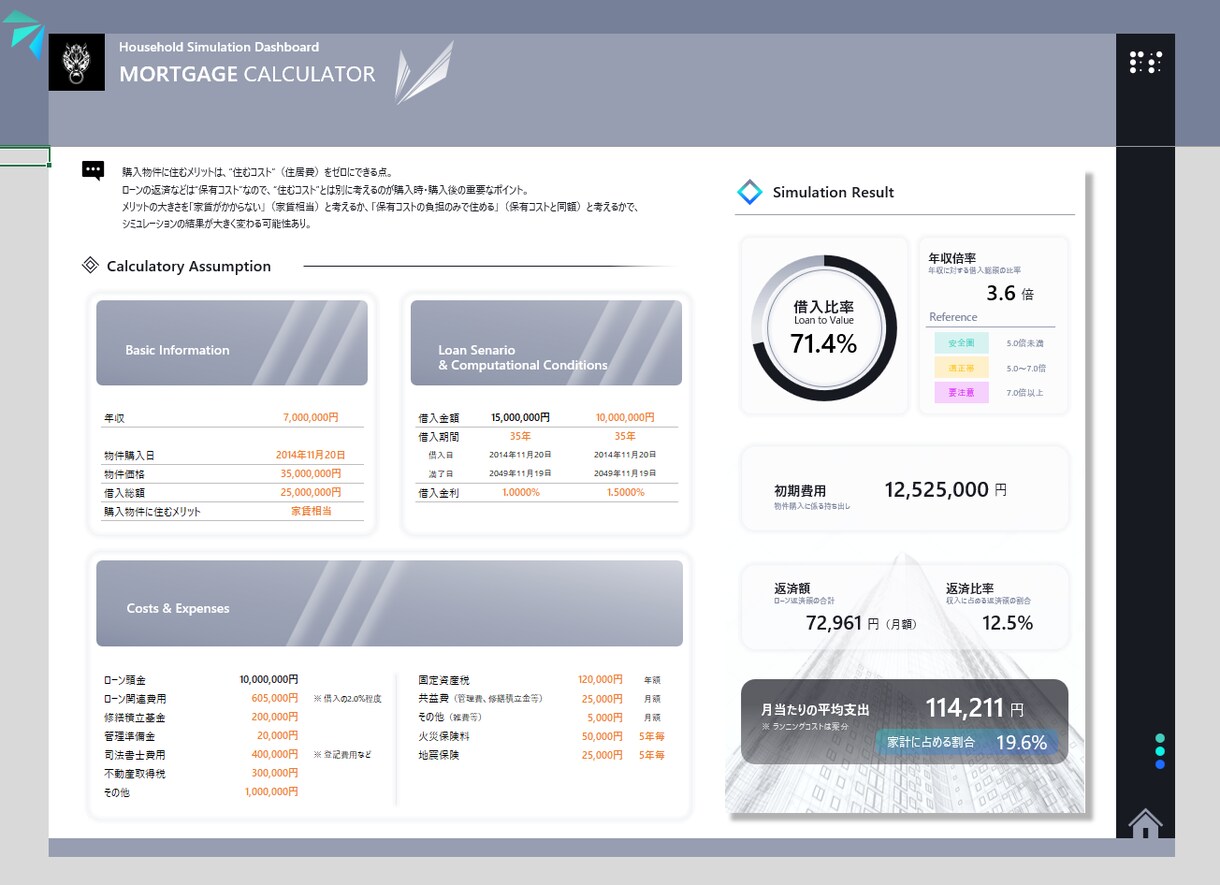Image resolution: width=1220 pixels, height=885 pixels.
Task: Click the lion emblem logo in the header
Action: pyautogui.click(x=77, y=62)
